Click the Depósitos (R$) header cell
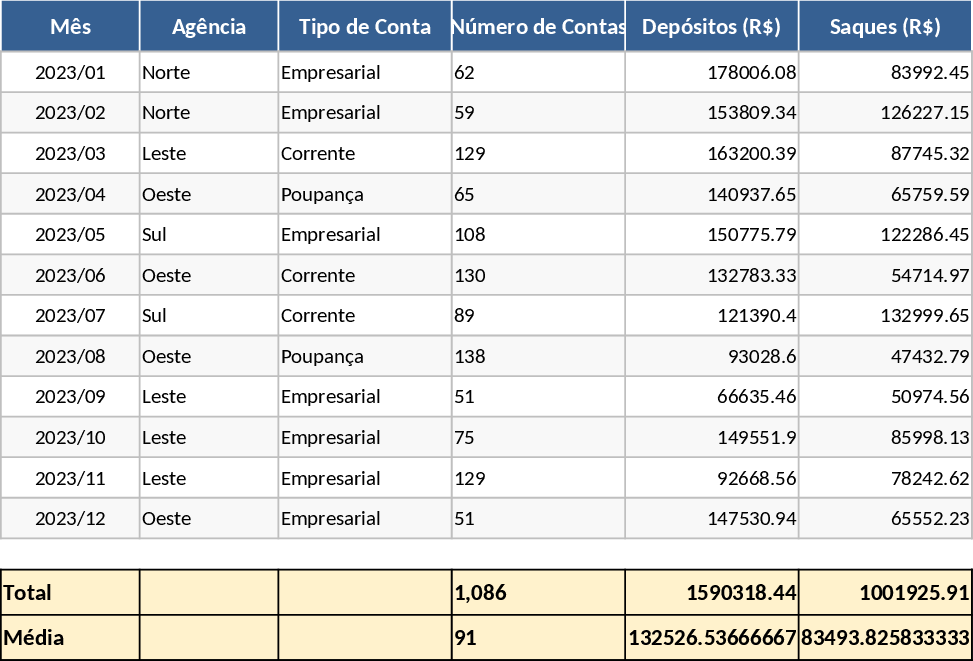 pyautogui.click(x=712, y=27)
